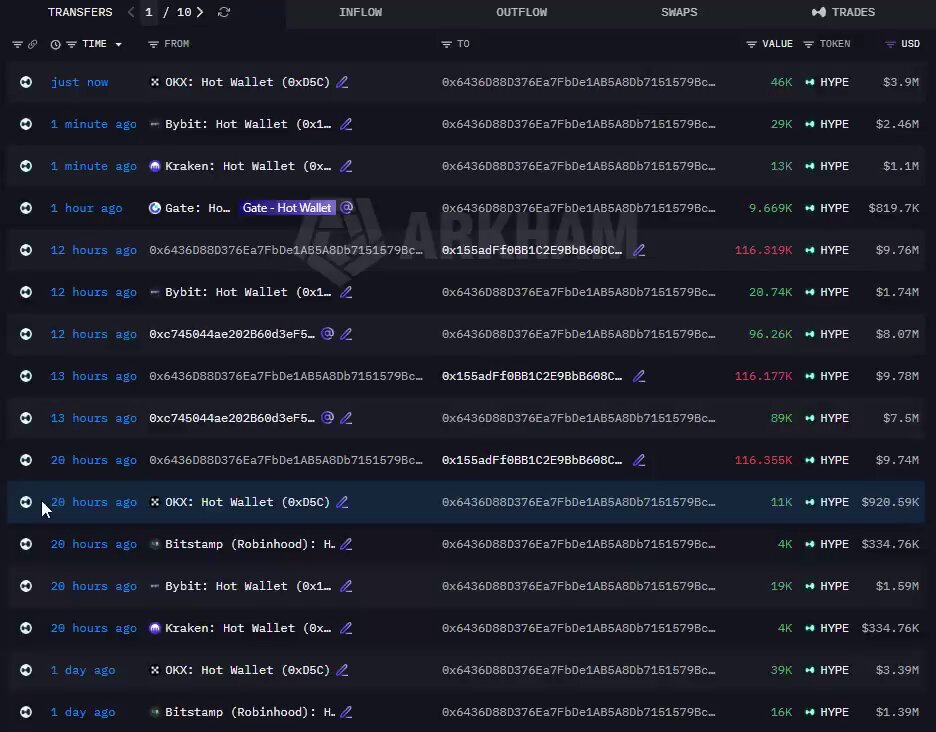Toggle TIME column sort arrow
Screen dimensions: 936x732
tap(118, 44)
